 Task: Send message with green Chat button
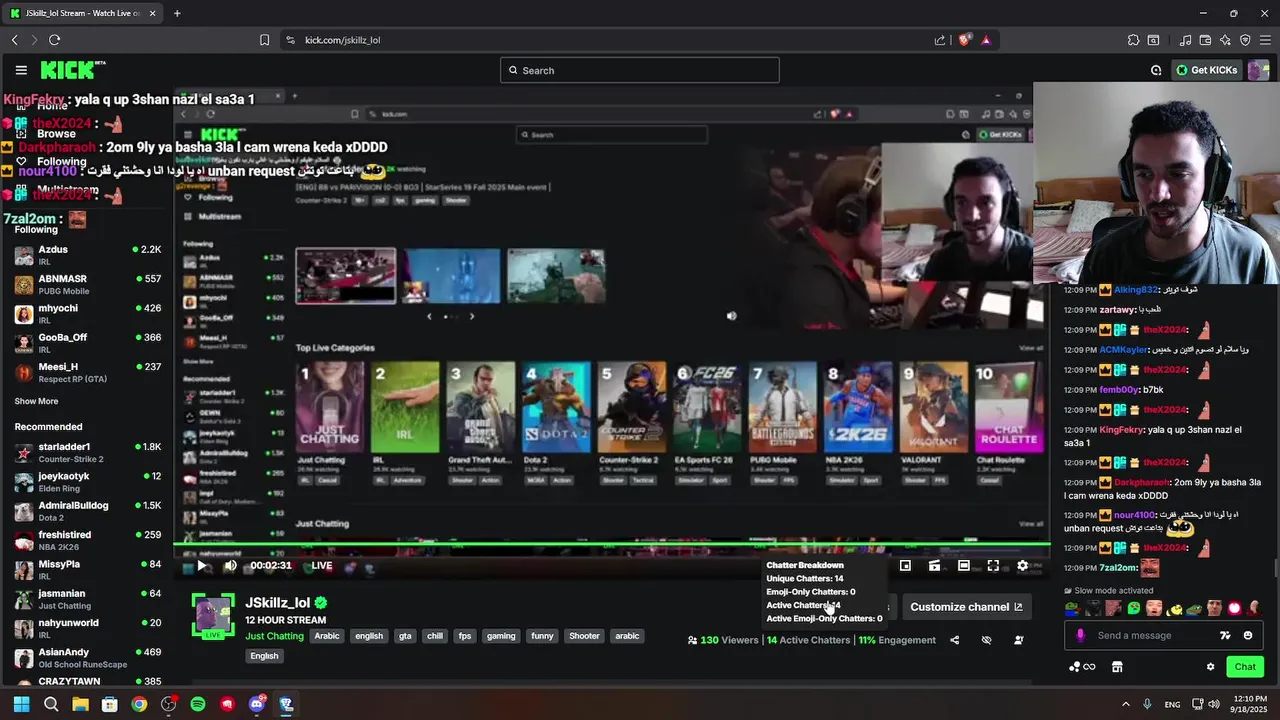[x=1245, y=667]
